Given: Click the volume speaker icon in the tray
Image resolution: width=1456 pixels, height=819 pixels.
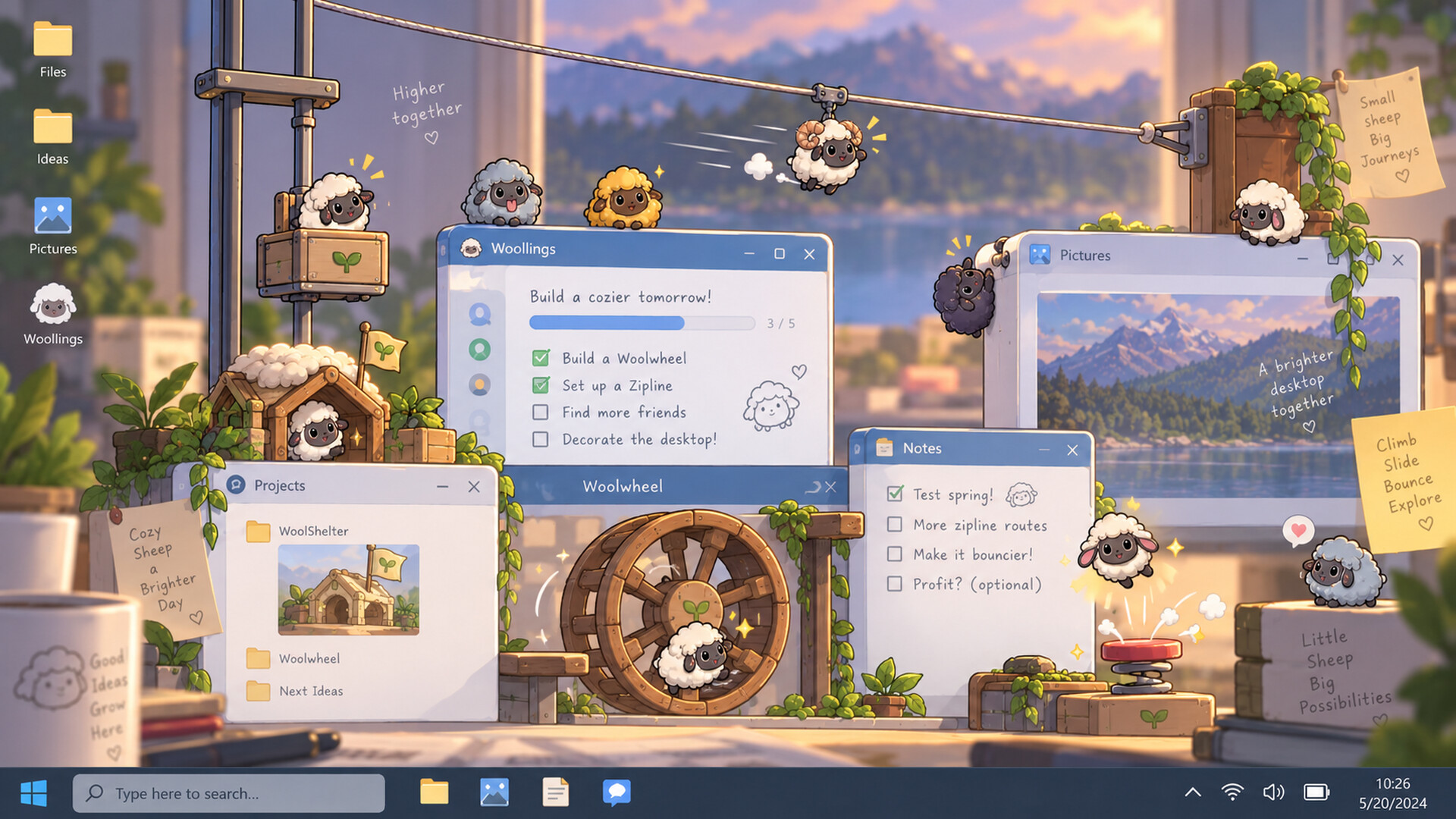Looking at the screenshot, I should [1273, 792].
